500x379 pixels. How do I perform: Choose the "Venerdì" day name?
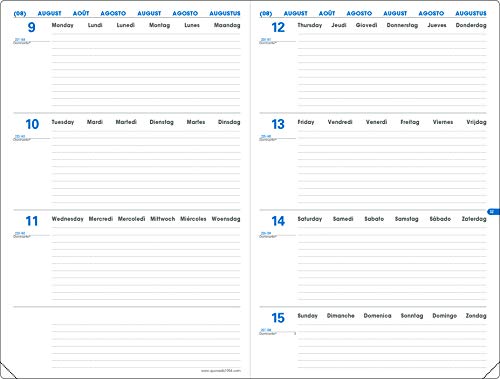coord(376,122)
